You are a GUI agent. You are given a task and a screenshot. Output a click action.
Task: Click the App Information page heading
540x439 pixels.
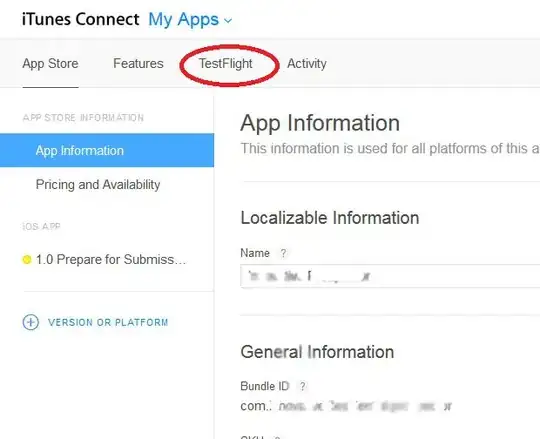pyautogui.click(x=320, y=123)
